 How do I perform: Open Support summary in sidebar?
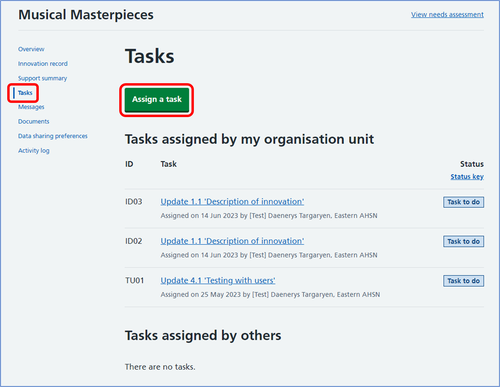(42, 78)
